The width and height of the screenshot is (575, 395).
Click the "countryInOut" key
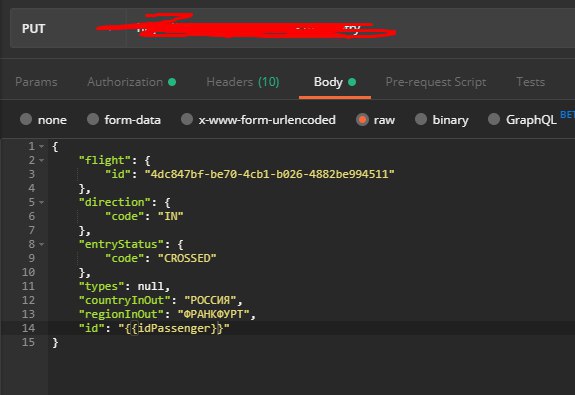click(x=124, y=300)
